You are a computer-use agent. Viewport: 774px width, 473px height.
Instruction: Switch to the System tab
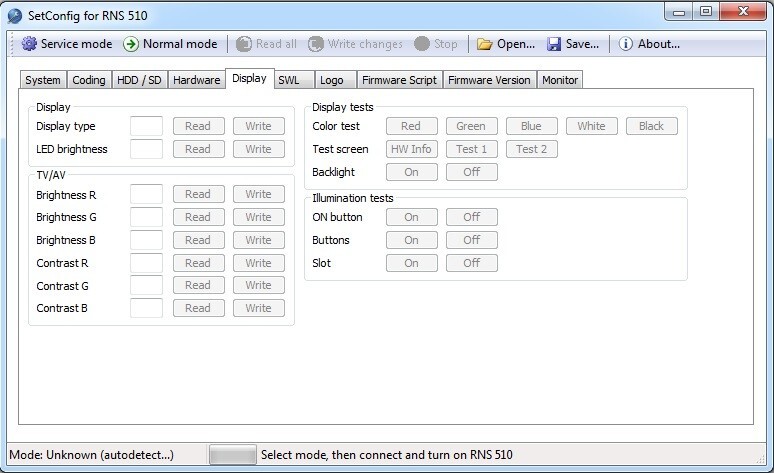[43, 80]
